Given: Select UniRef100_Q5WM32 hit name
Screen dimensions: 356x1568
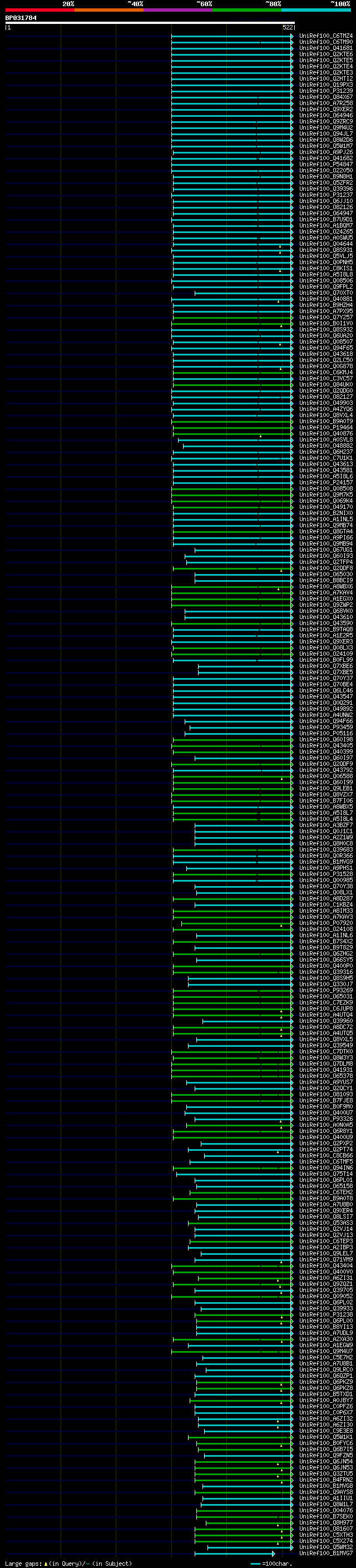Looking at the screenshot, I should (325, 1548).
